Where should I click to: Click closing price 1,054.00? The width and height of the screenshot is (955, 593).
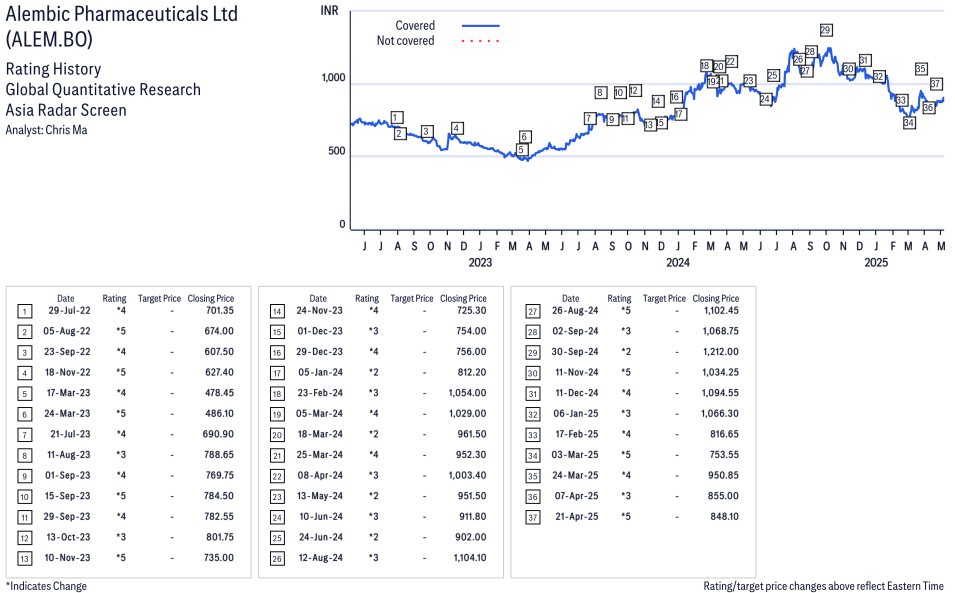[468, 393]
